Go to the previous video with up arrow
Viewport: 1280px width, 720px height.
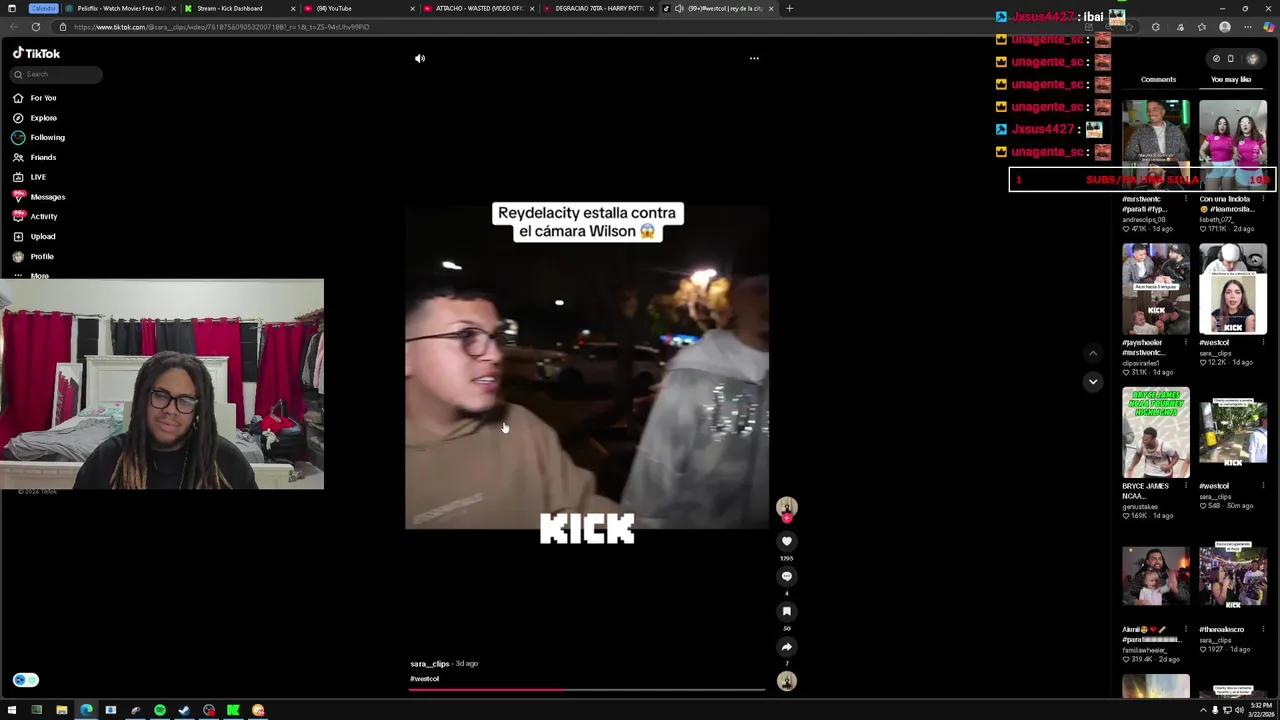tap(1093, 353)
